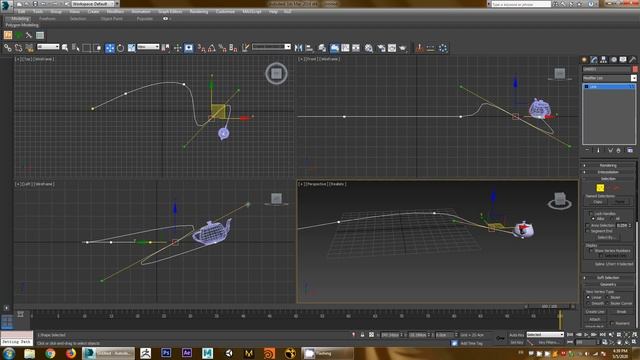This screenshot has width=640, height=360.
Task: Open the Layer Manager
Action: click(x=322, y=48)
